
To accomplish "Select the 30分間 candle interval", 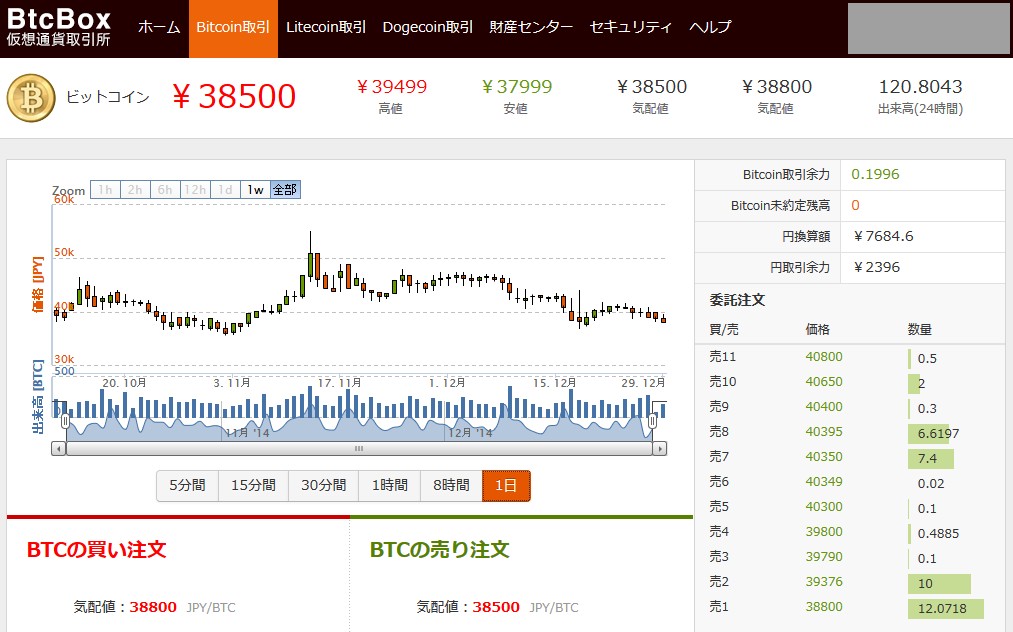I will pos(323,485).
